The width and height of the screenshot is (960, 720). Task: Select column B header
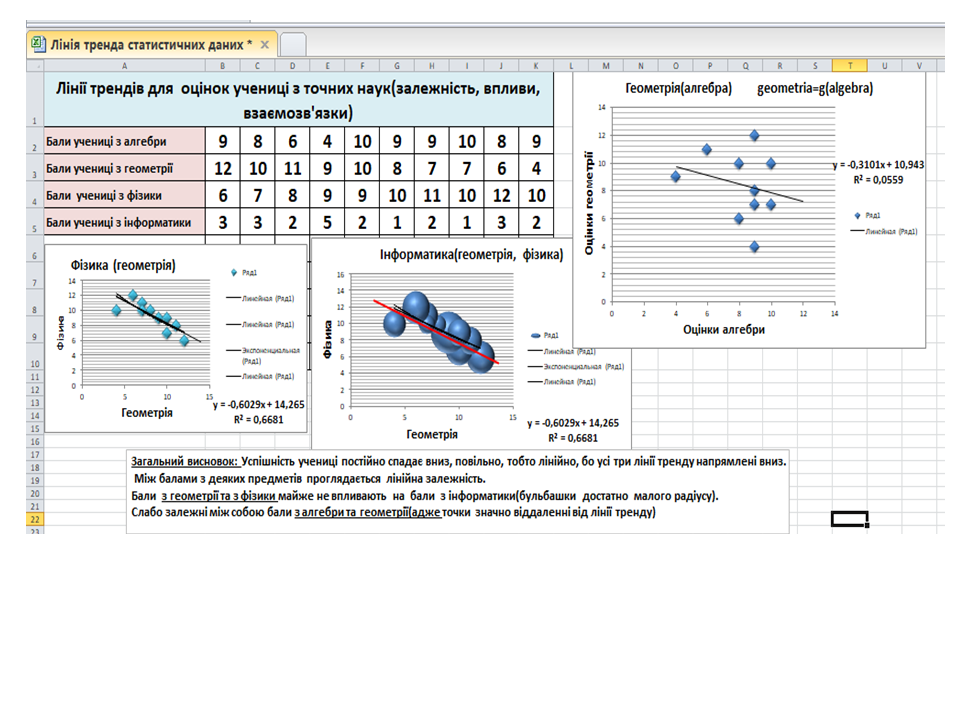click(x=222, y=66)
